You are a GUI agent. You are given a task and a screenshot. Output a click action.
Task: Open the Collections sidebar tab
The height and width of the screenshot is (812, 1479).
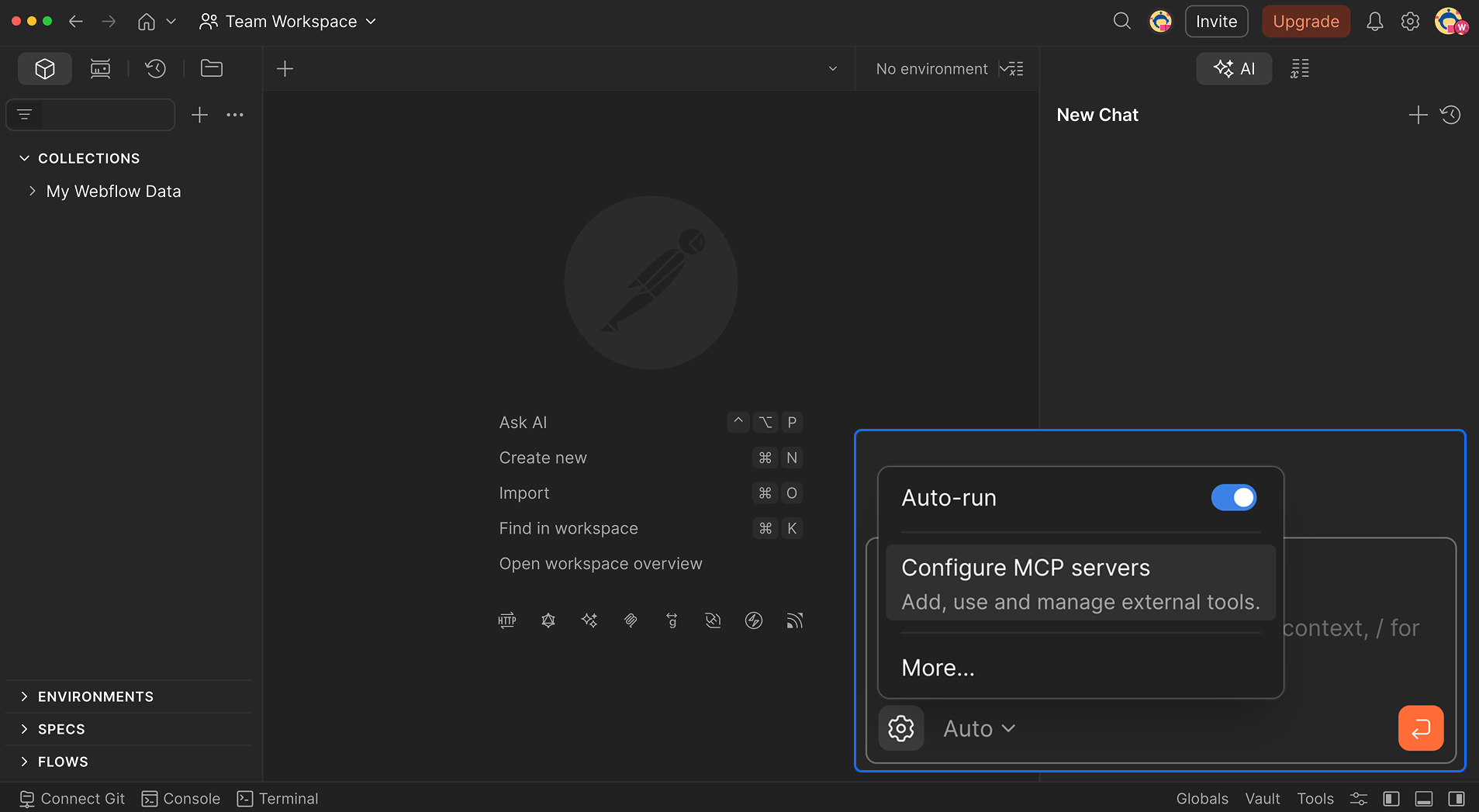click(x=45, y=68)
